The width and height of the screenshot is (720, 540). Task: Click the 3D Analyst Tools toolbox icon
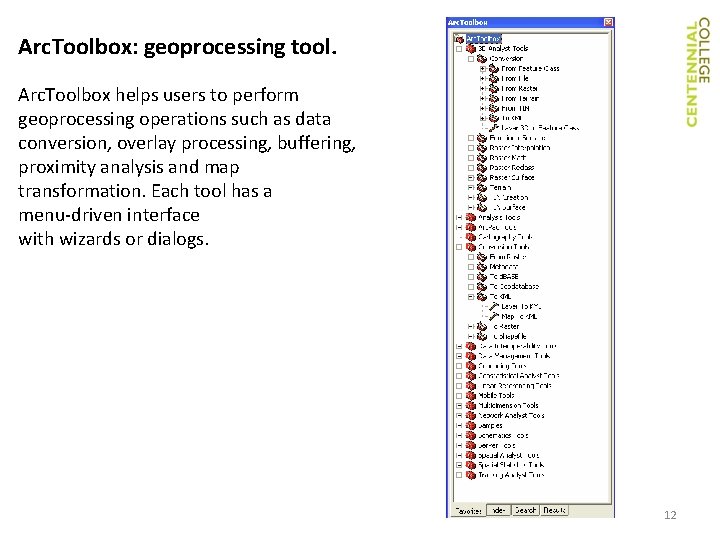tap(471, 49)
